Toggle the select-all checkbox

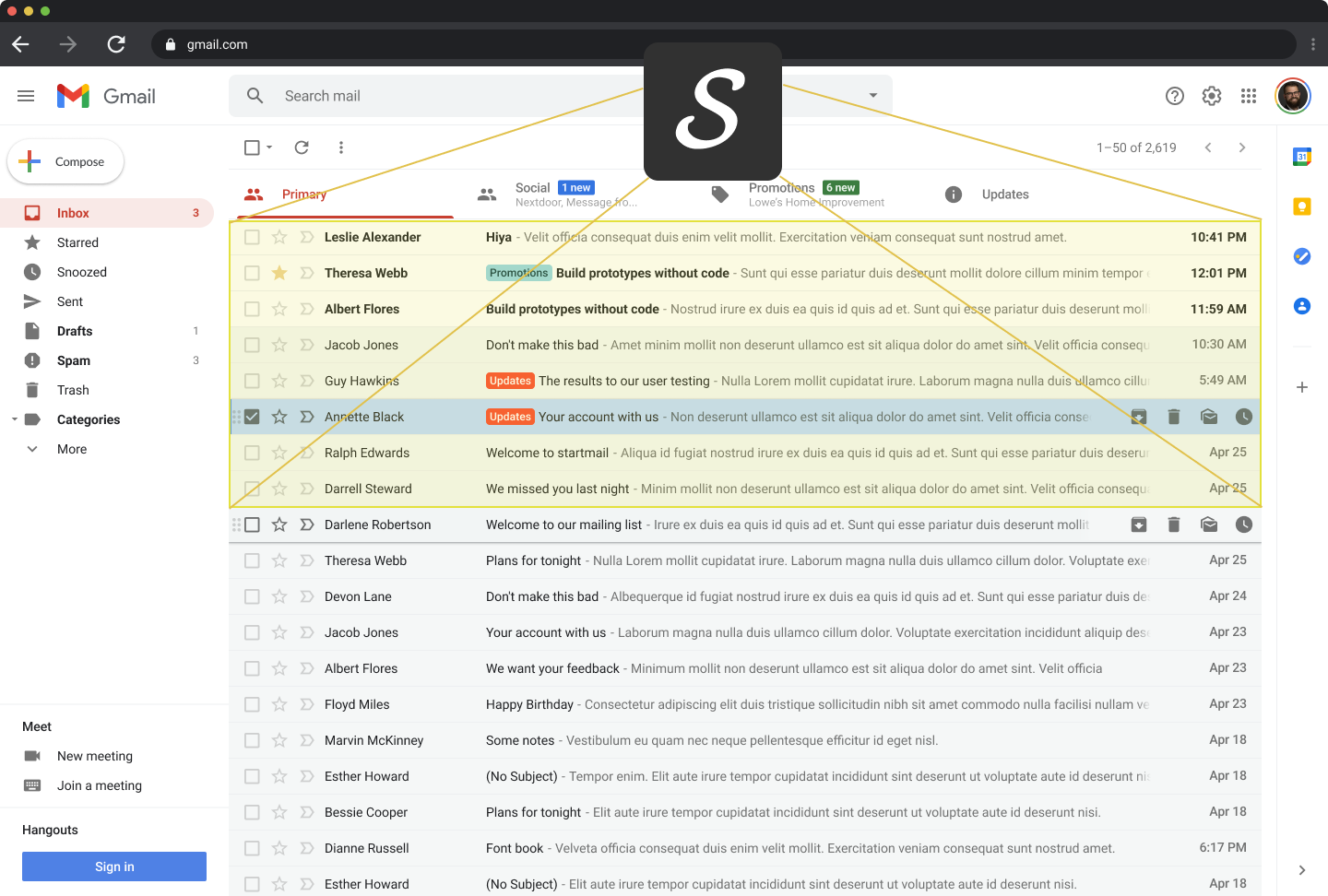point(252,147)
